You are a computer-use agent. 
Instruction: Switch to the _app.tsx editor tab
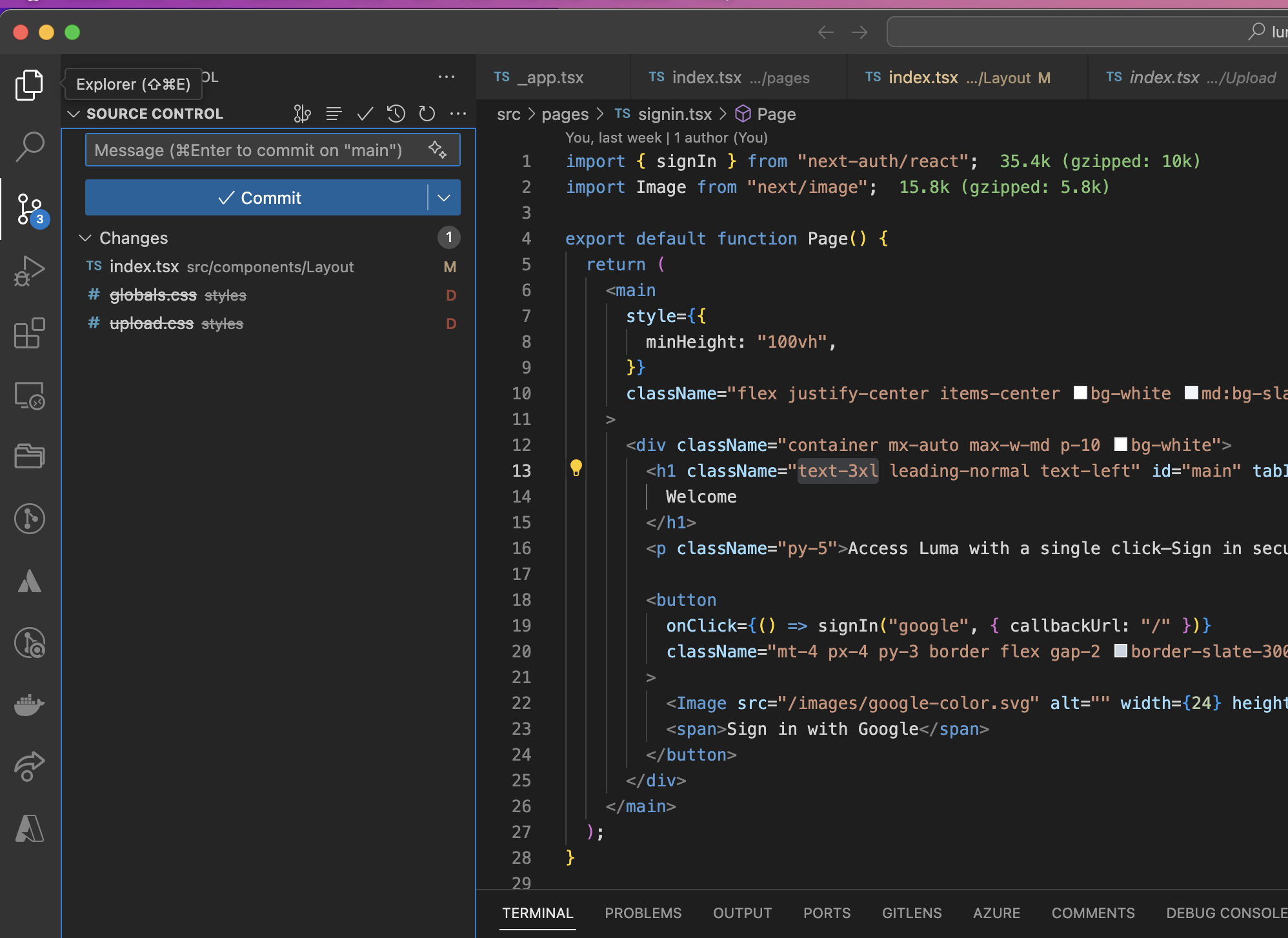tap(553, 77)
